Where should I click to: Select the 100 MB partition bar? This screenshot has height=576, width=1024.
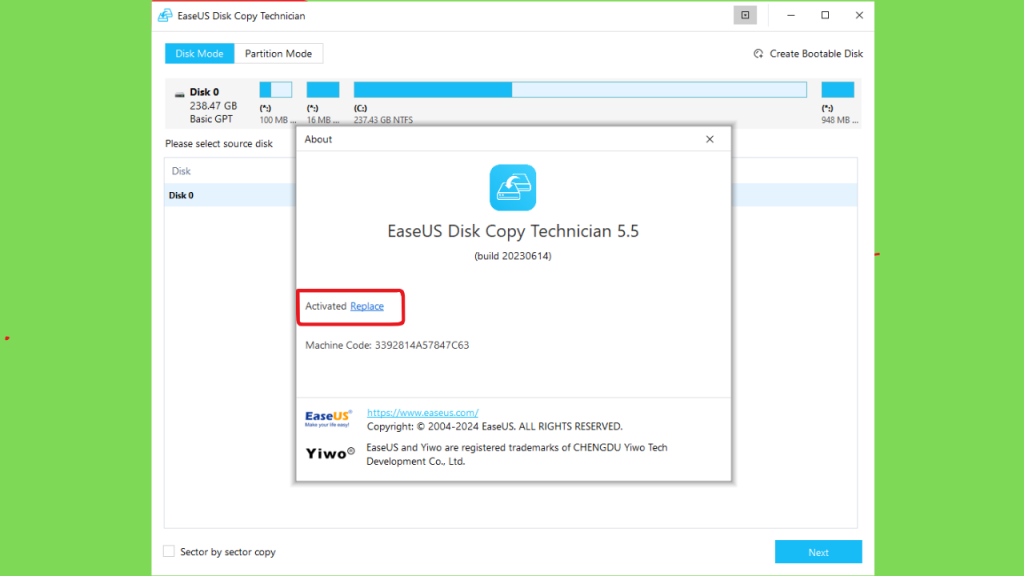276,89
